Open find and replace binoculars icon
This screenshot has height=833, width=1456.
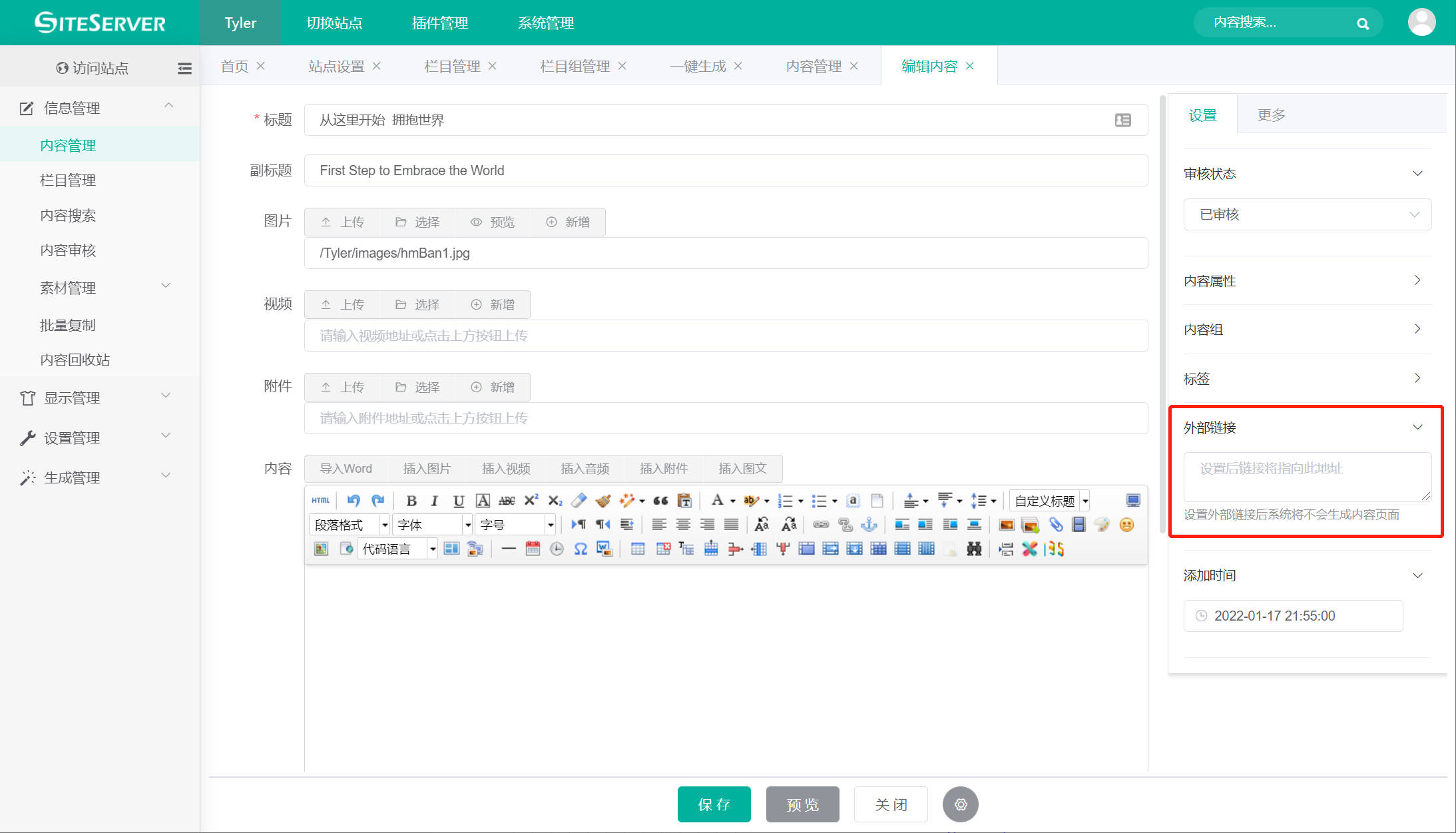click(x=974, y=549)
